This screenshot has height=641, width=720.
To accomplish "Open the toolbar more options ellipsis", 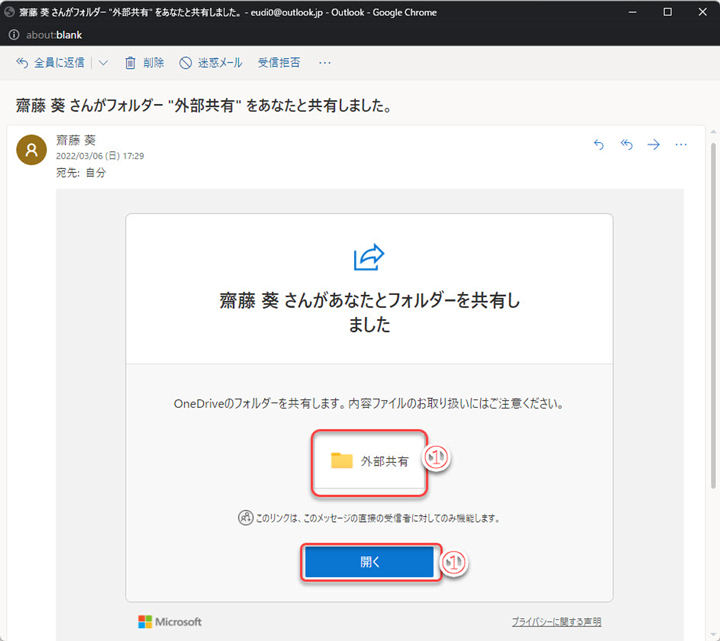I will click(x=325, y=62).
